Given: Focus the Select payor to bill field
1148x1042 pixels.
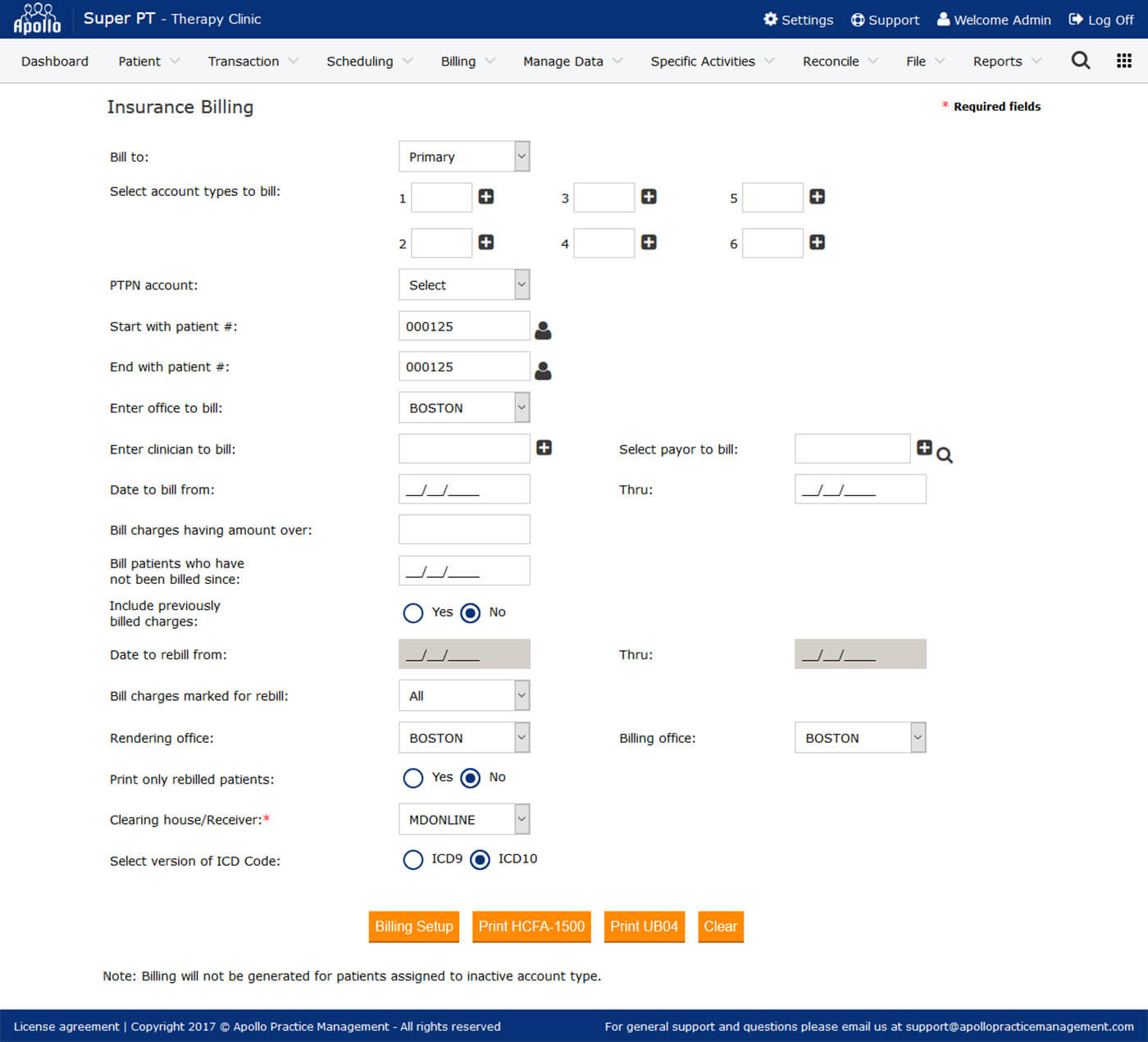Looking at the screenshot, I should coord(853,448).
